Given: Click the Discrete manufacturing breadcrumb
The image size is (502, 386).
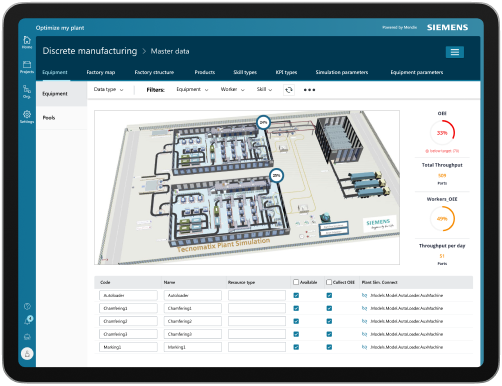Looking at the screenshot, I should click(x=90, y=51).
